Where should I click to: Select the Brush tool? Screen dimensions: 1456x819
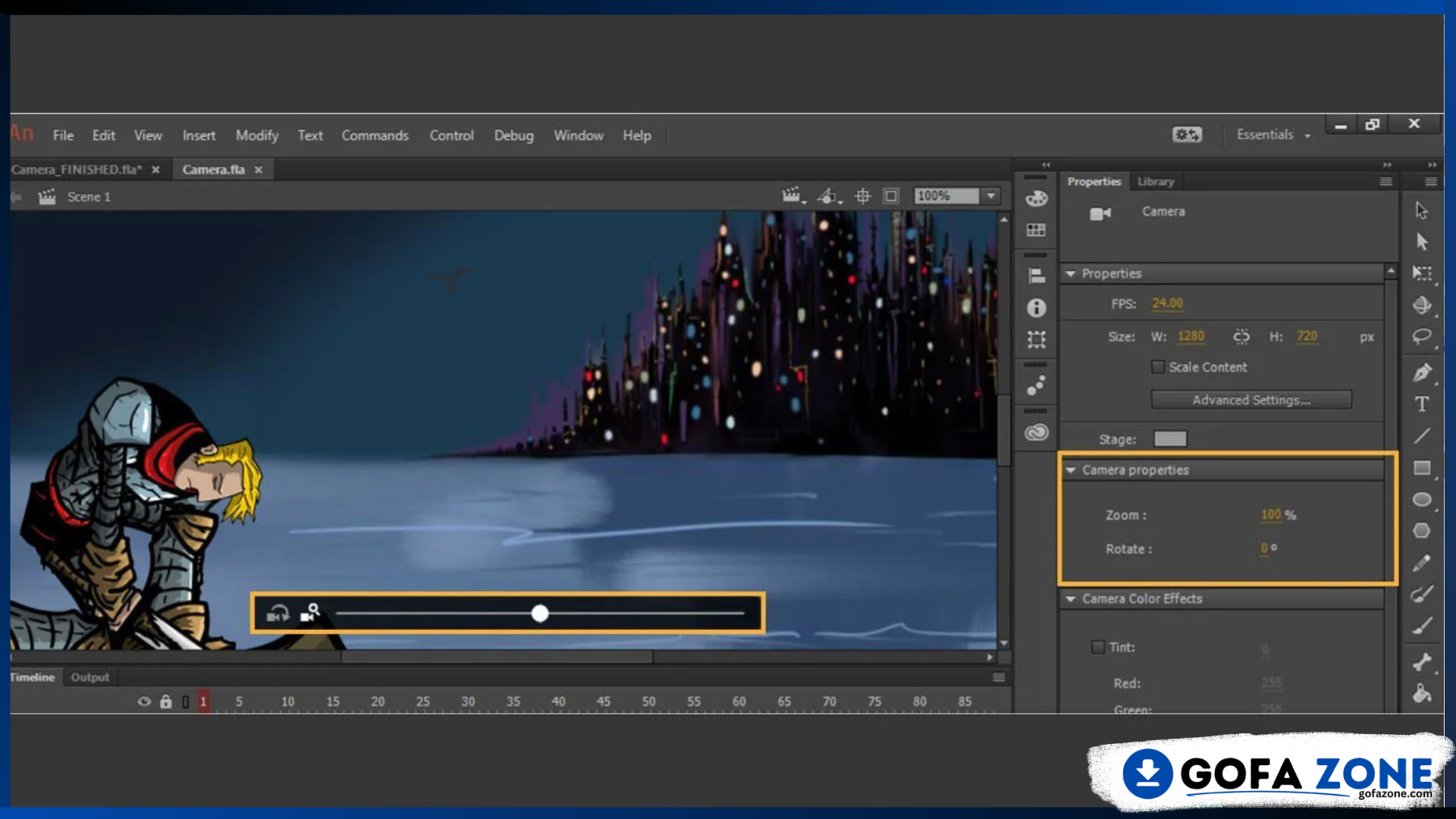[x=1422, y=626]
